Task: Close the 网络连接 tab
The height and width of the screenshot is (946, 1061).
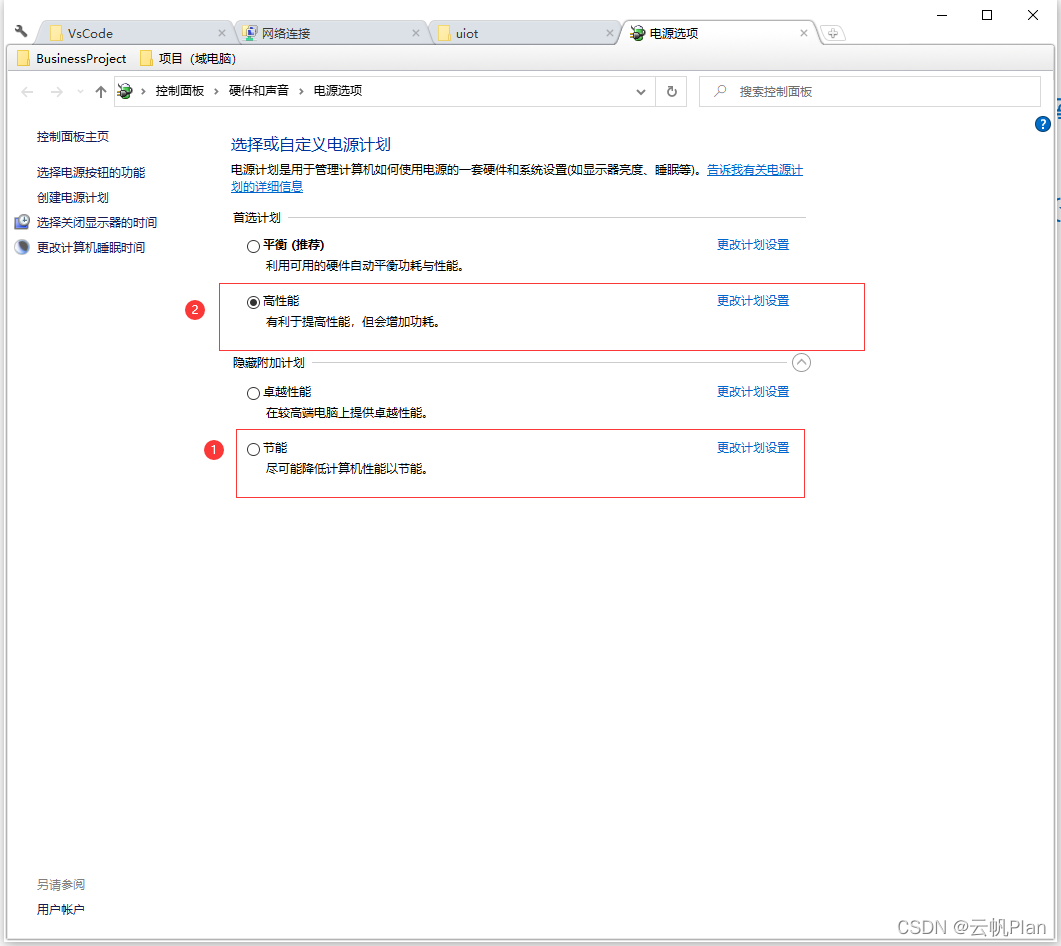Action: pos(415,33)
